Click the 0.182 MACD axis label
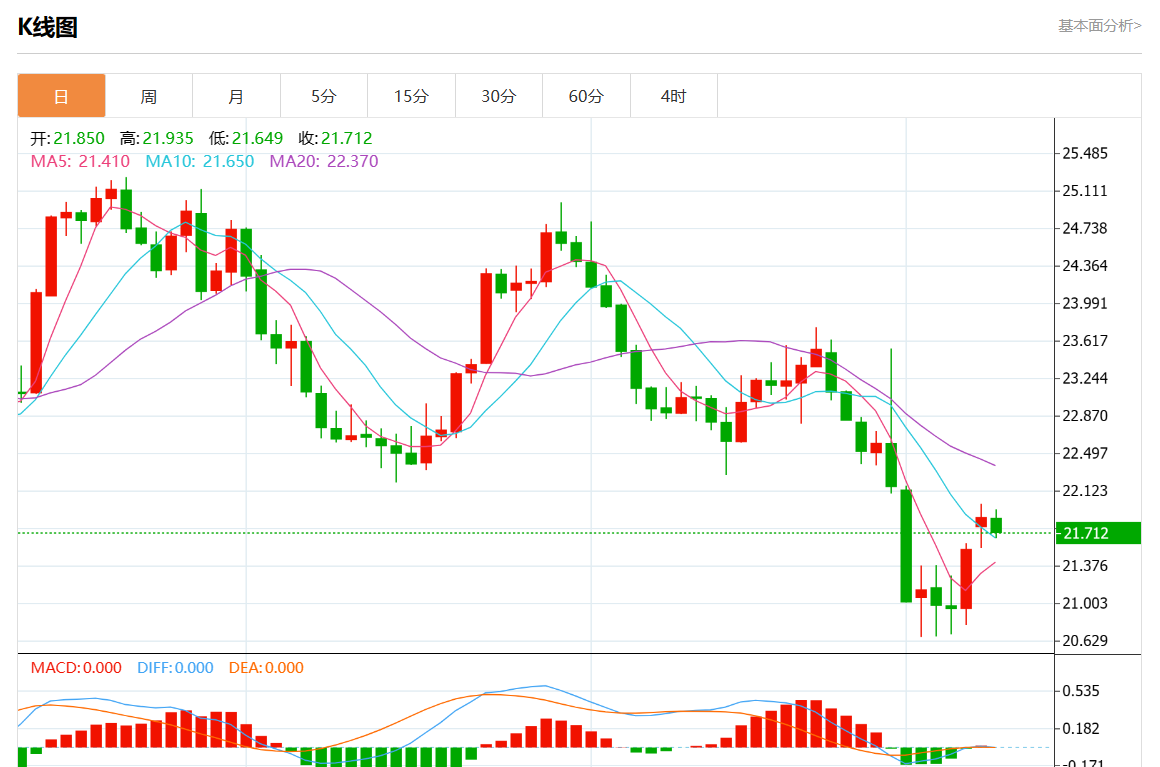The image size is (1160, 767). pyautogui.click(x=1081, y=729)
